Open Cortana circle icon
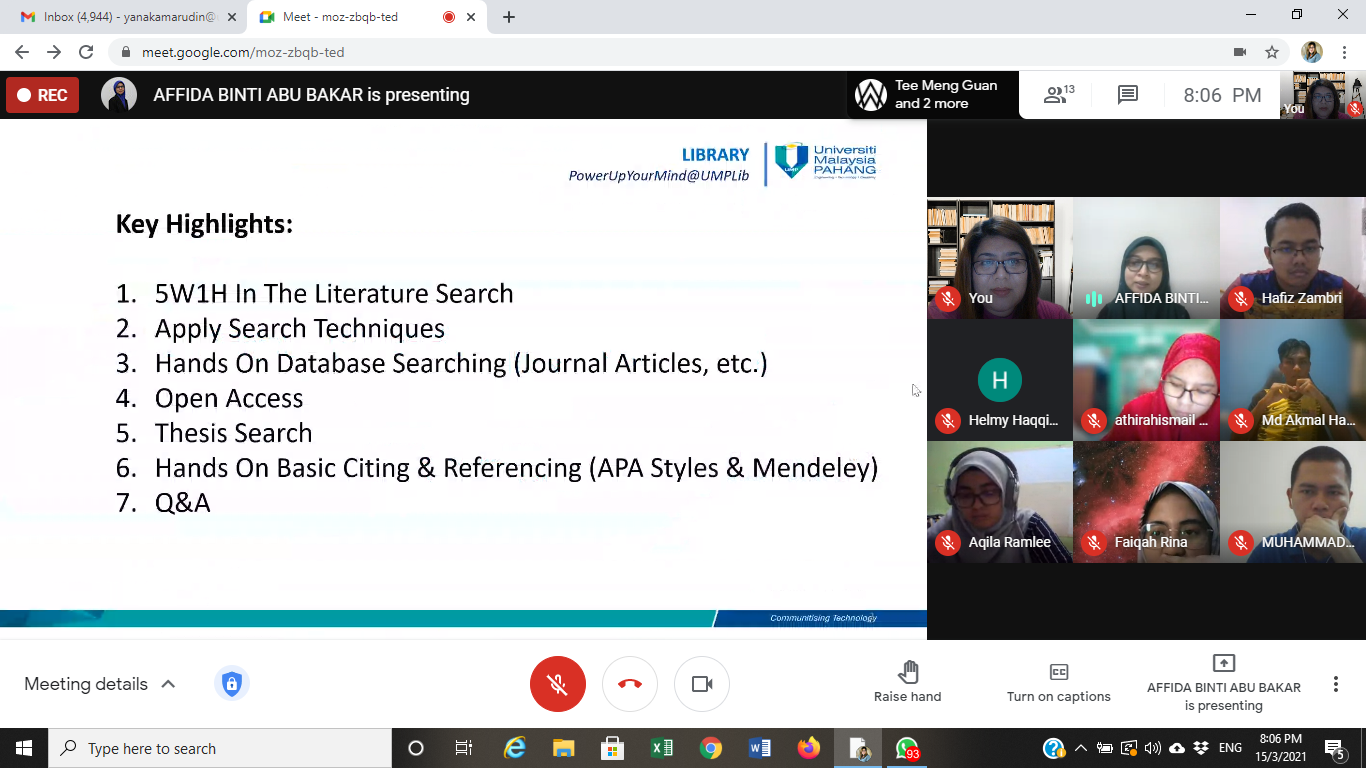The width and height of the screenshot is (1366, 768). tap(416, 748)
